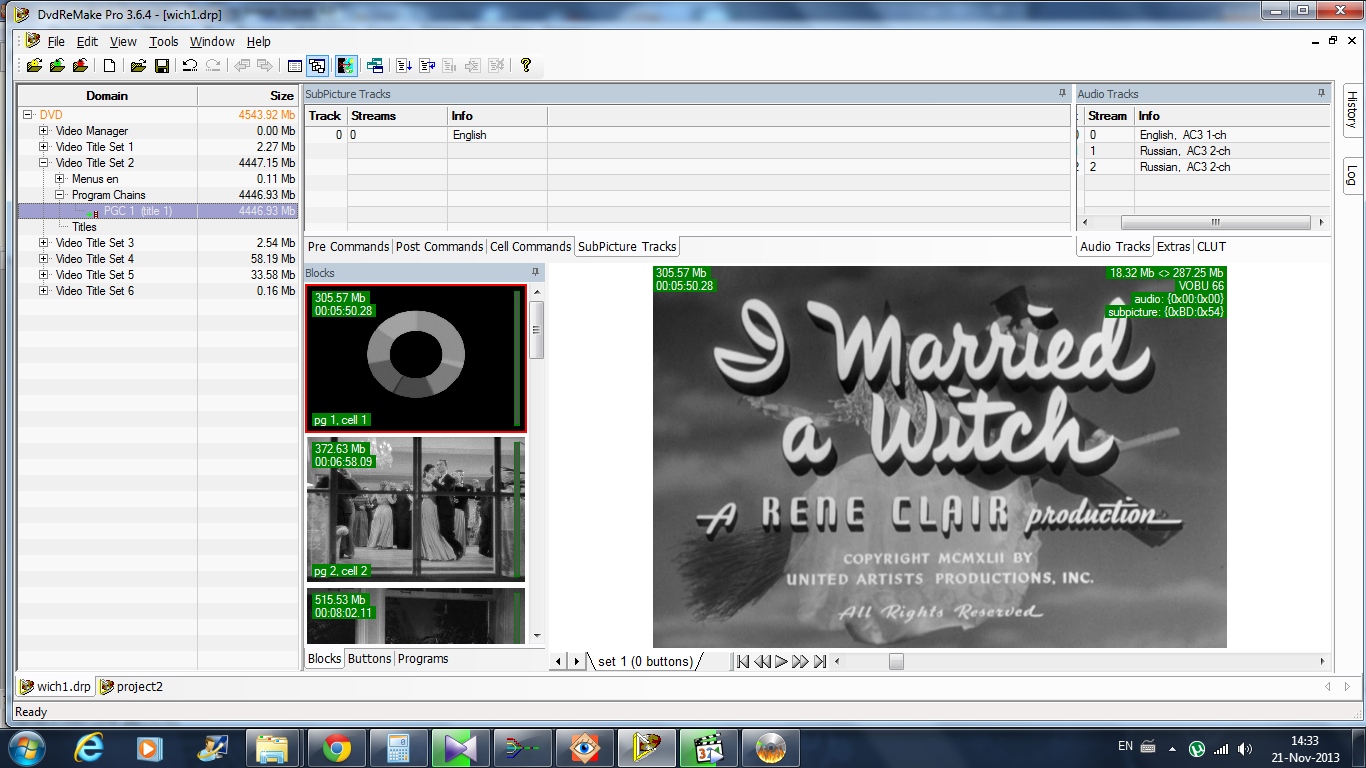1366x768 pixels.
Task: Select the pg 2, cell 2 thumbnail
Action: 415,509
